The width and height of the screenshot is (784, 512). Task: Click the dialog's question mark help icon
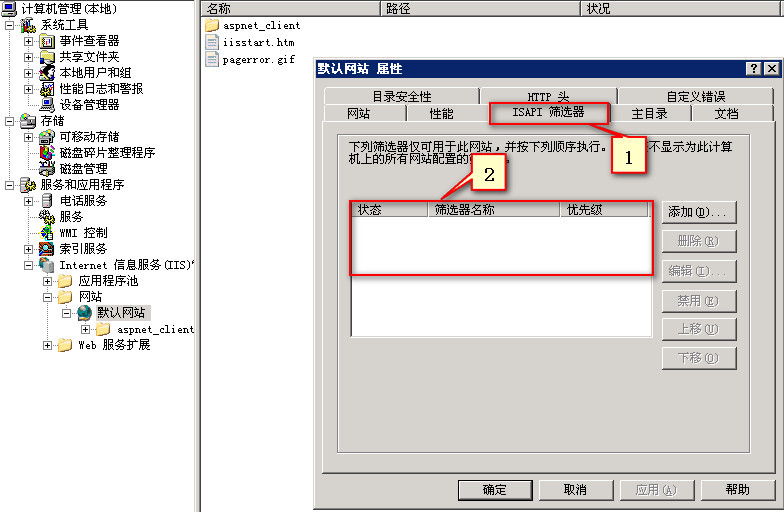pos(754,68)
